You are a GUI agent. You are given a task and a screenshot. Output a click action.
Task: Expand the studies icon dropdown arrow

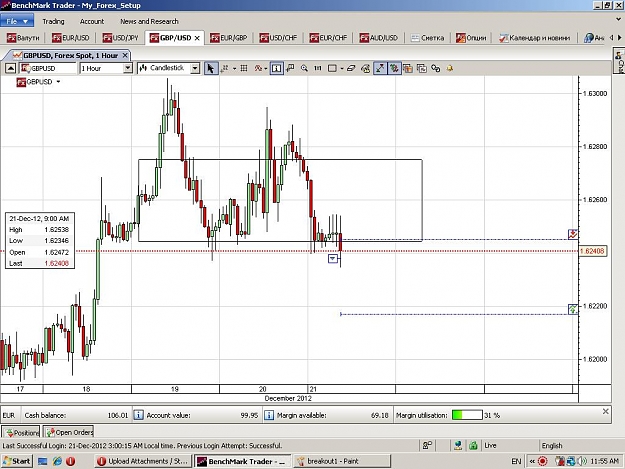tap(266, 69)
